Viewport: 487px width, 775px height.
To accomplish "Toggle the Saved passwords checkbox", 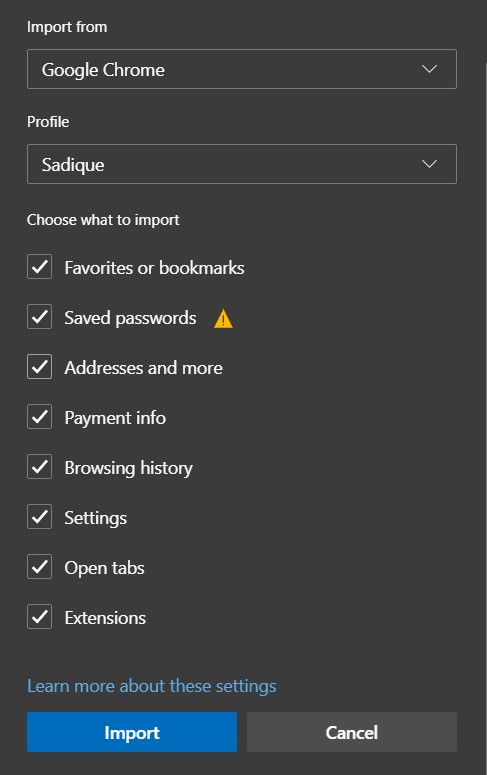I will tap(40, 317).
